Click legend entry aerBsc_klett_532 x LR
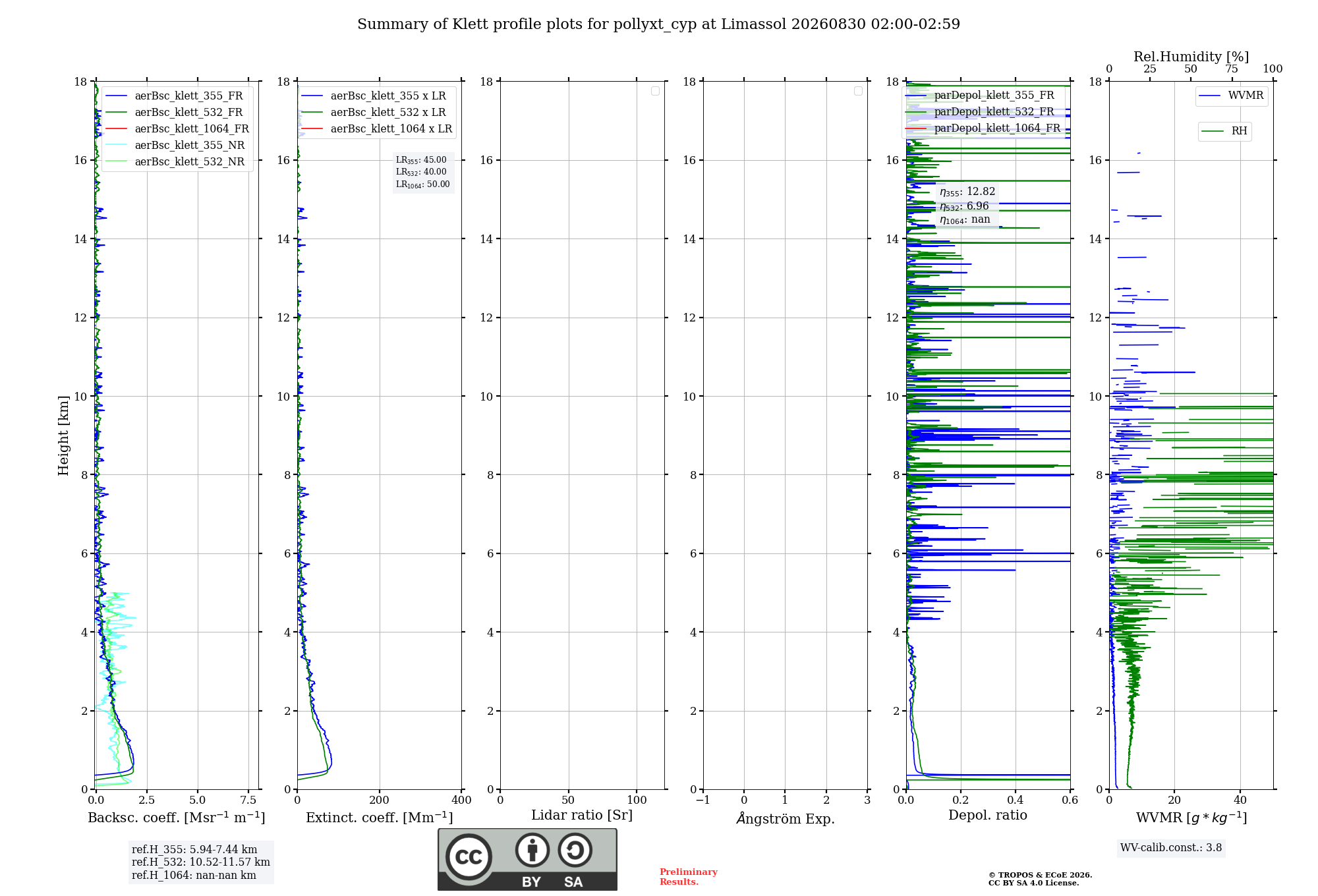 (374, 112)
